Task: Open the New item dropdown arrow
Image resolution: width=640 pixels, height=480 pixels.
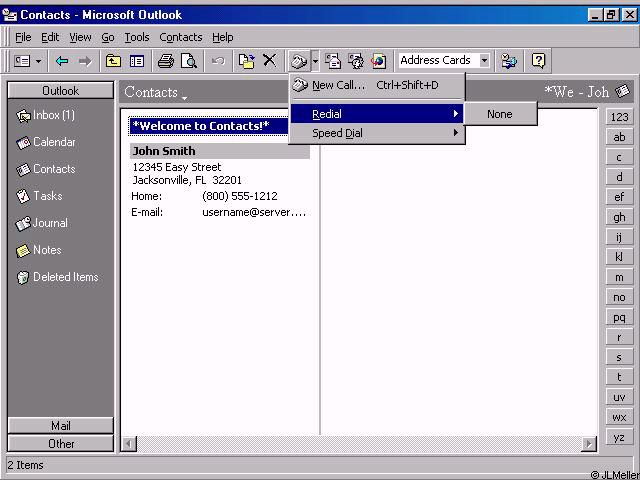Action: pos(38,61)
